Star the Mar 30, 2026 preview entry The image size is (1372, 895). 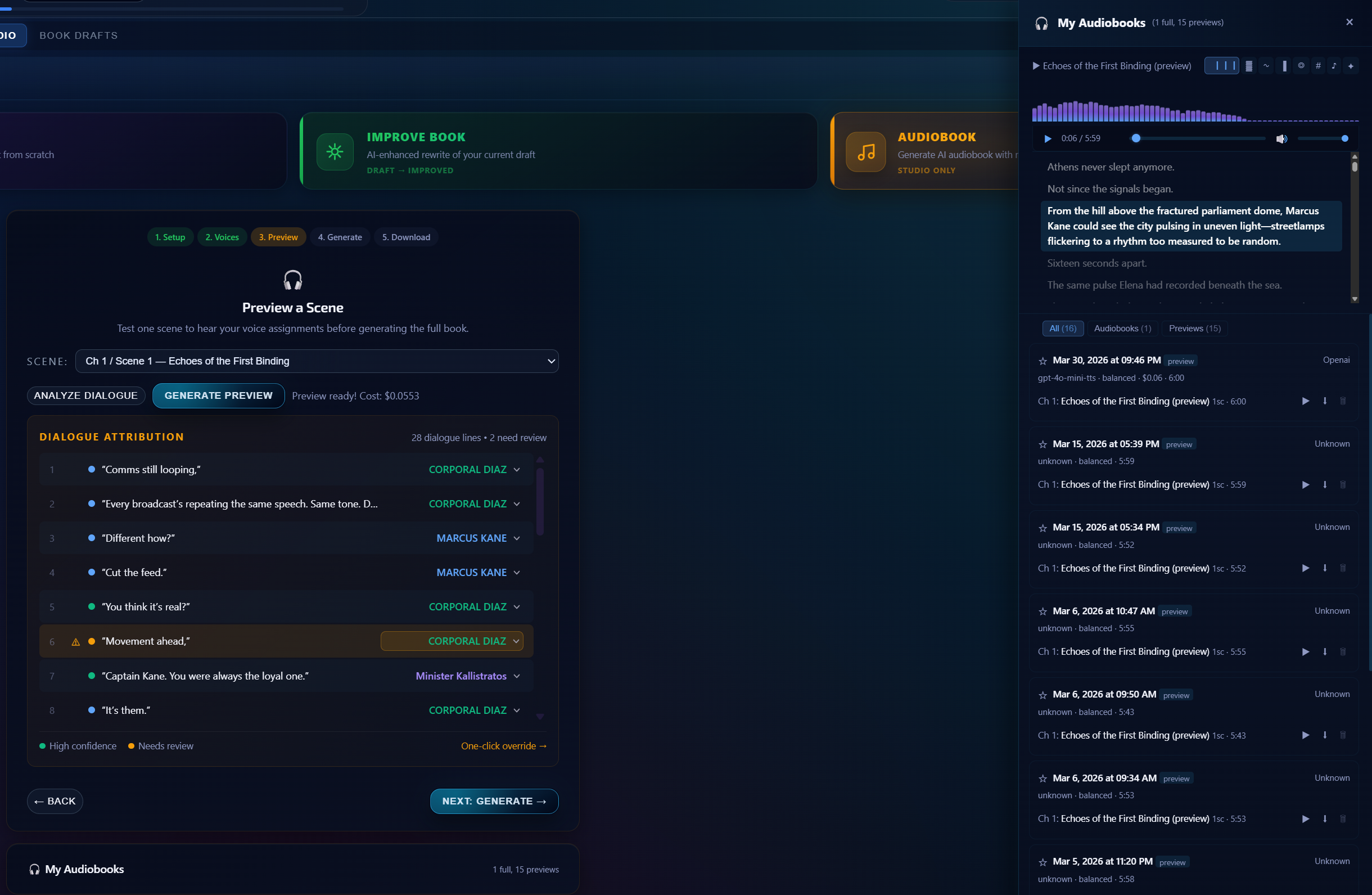coord(1042,361)
